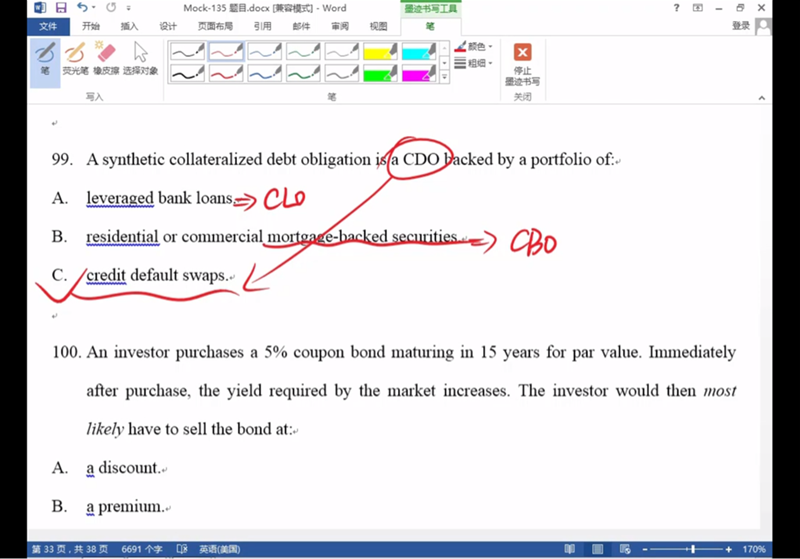Click the Save icon in quick access toolbar
This screenshot has width=800, height=559.
(x=61, y=8)
